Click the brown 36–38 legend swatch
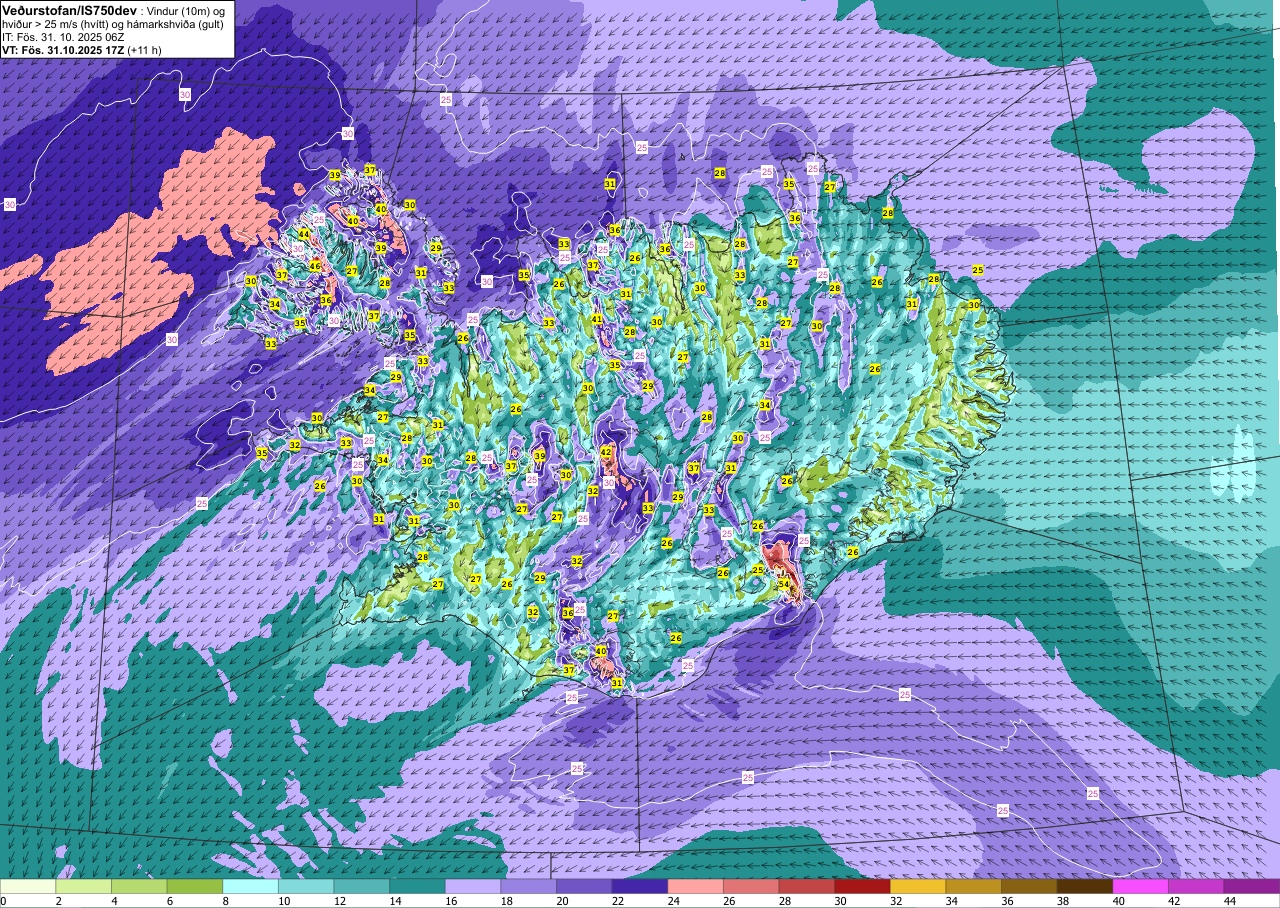1280x908 pixels. 1029,886
